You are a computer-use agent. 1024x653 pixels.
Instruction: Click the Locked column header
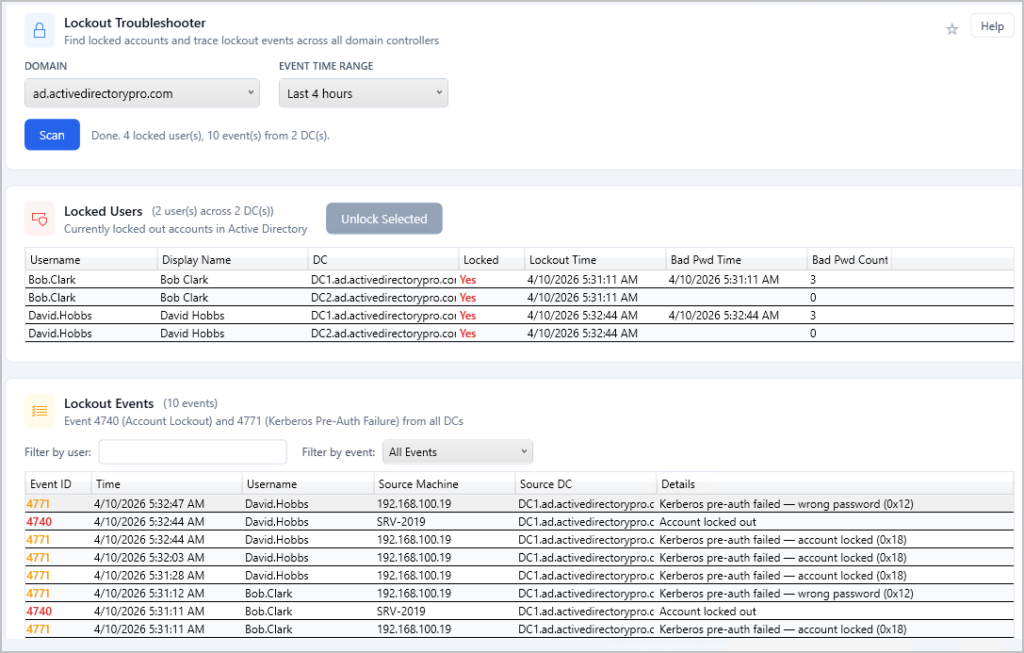tap(491, 260)
